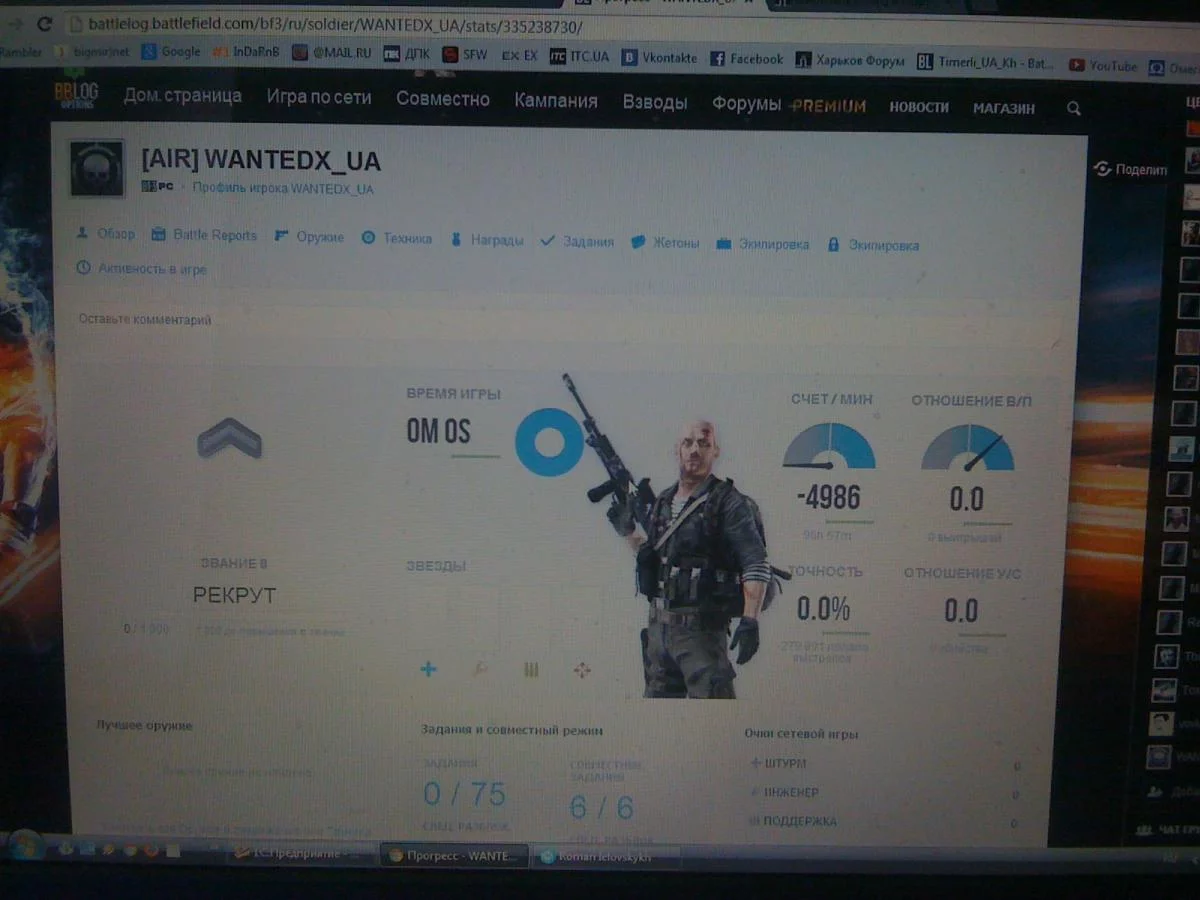Image resolution: width=1200 pixels, height=900 pixels.
Task: Switch to the Техника tab
Action: coord(397,239)
